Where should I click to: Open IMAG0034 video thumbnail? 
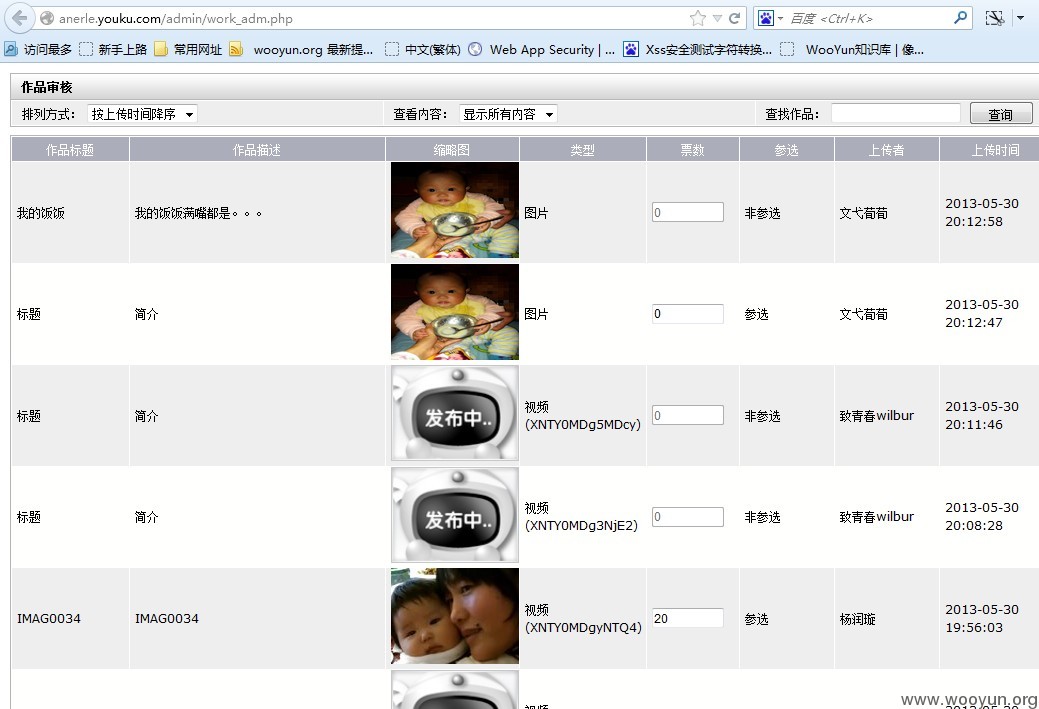click(455, 616)
